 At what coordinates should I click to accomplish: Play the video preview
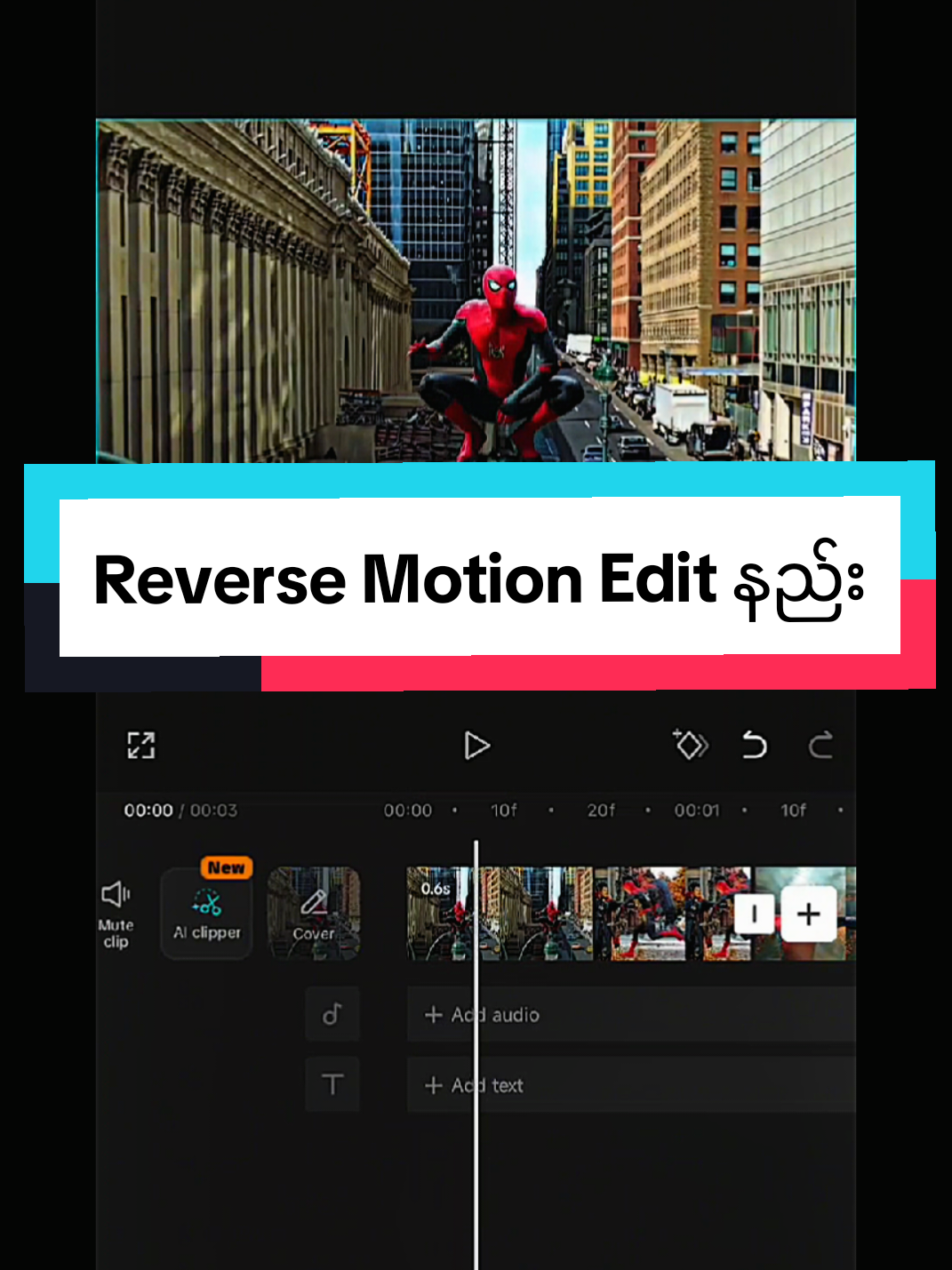(476, 746)
